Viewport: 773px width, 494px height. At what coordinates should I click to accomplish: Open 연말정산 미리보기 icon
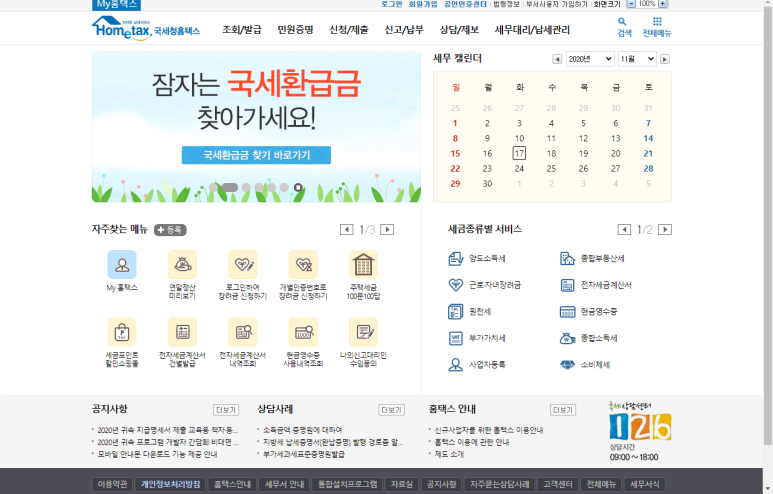(x=182, y=265)
